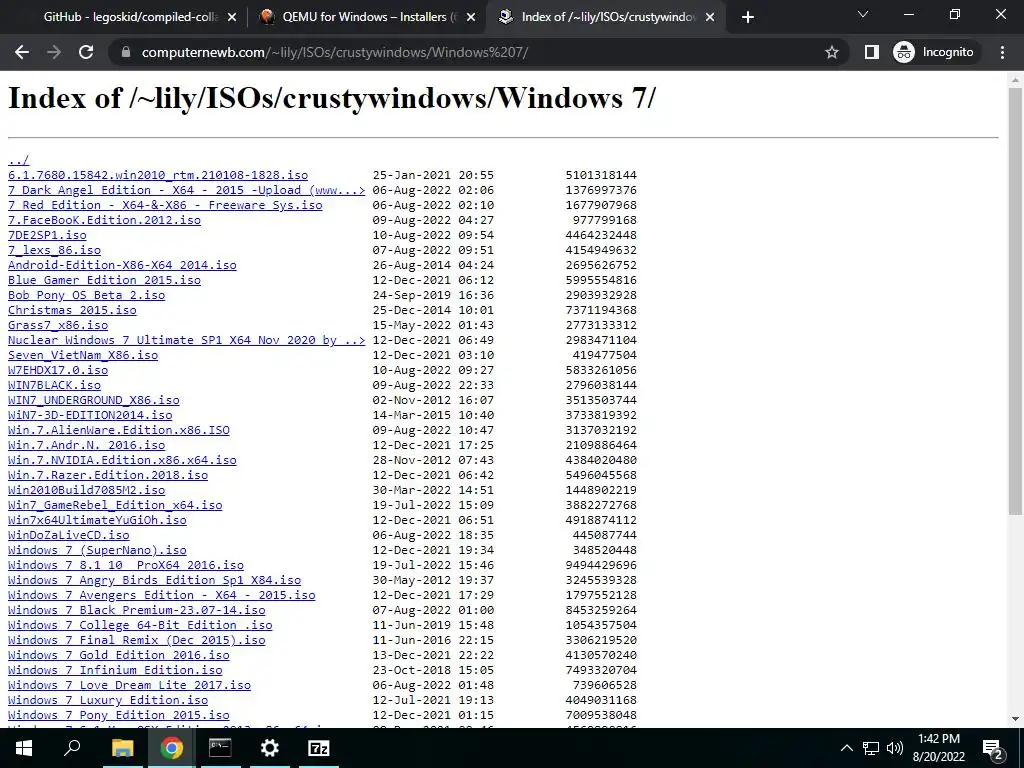The width and height of the screenshot is (1024, 768).
Task: Click Seven_VietNam_X86.iso
Action: 83,355
